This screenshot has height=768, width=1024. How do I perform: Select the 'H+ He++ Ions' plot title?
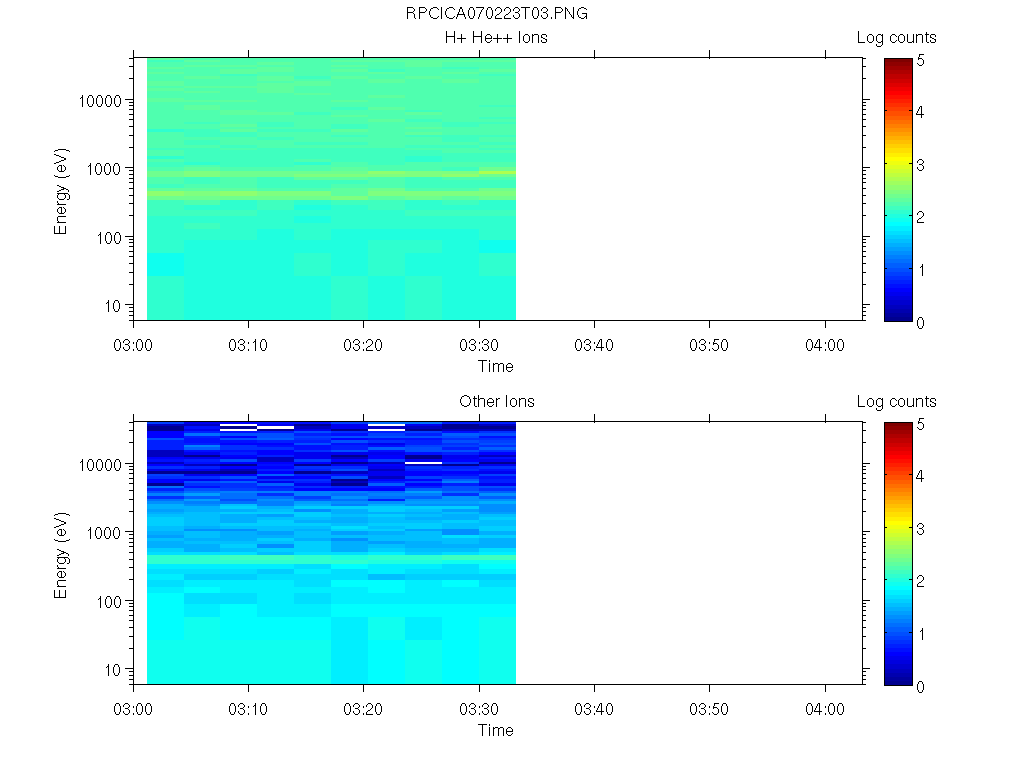(496, 37)
